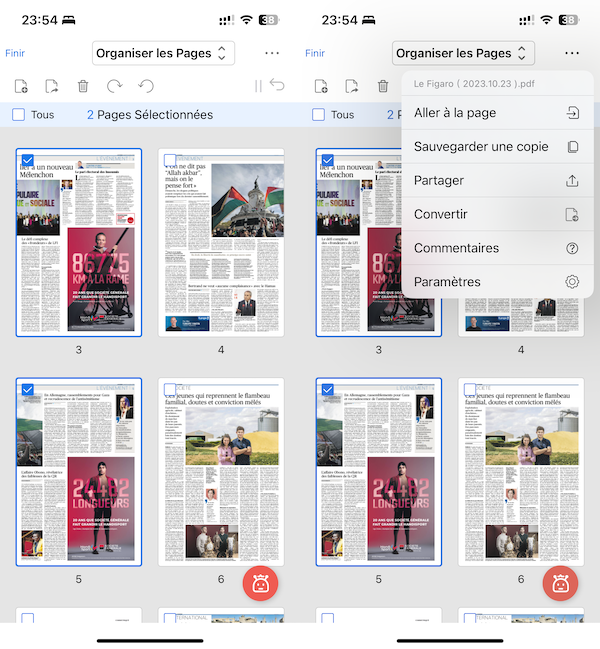Tap the go-to-page arrow icon in menu
Image resolution: width=600 pixels, height=649 pixels.
click(x=572, y=113)
